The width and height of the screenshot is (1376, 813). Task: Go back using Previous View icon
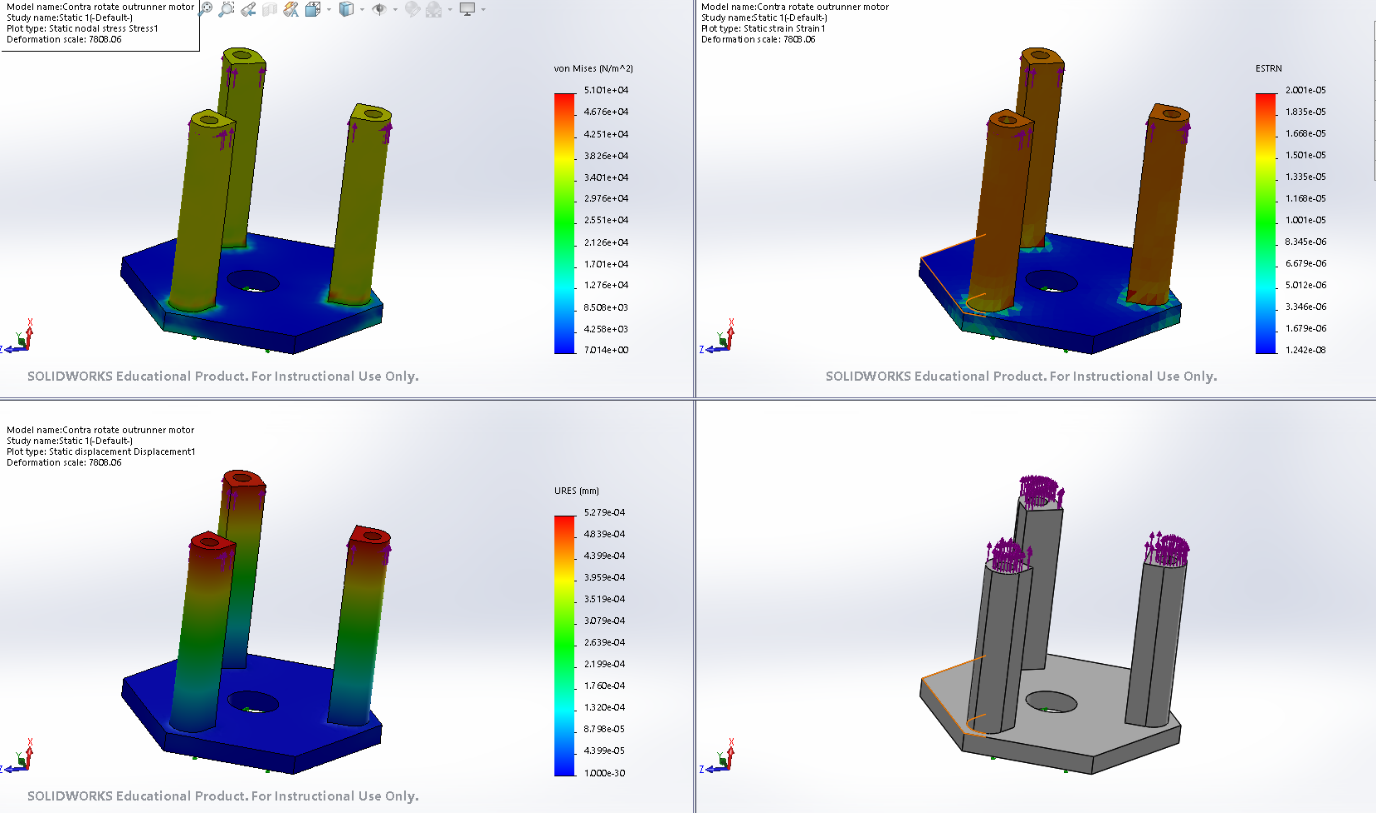(249, 9)
